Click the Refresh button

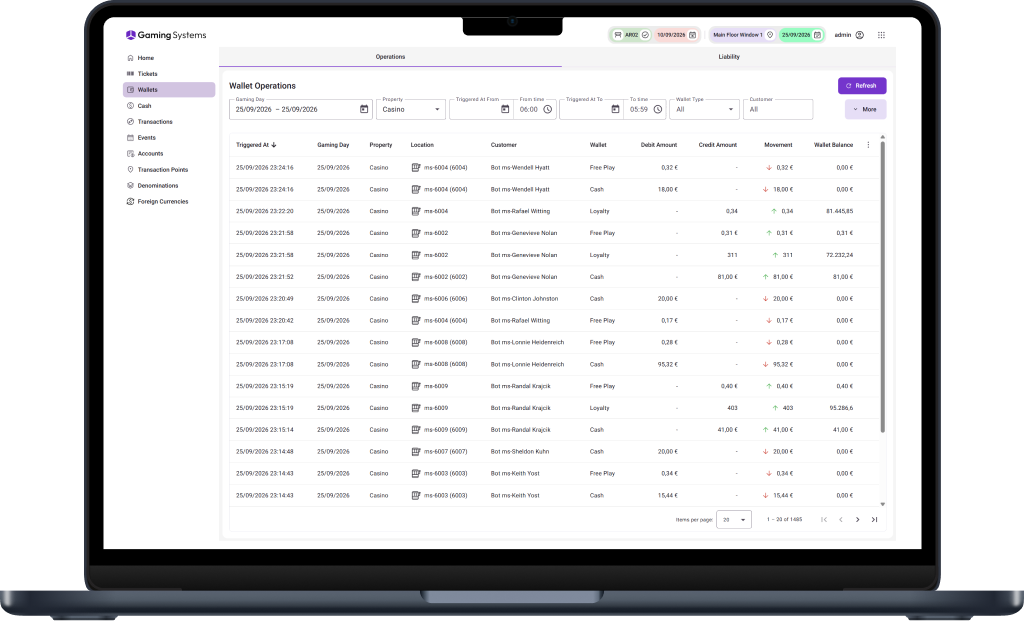point(862,86)
